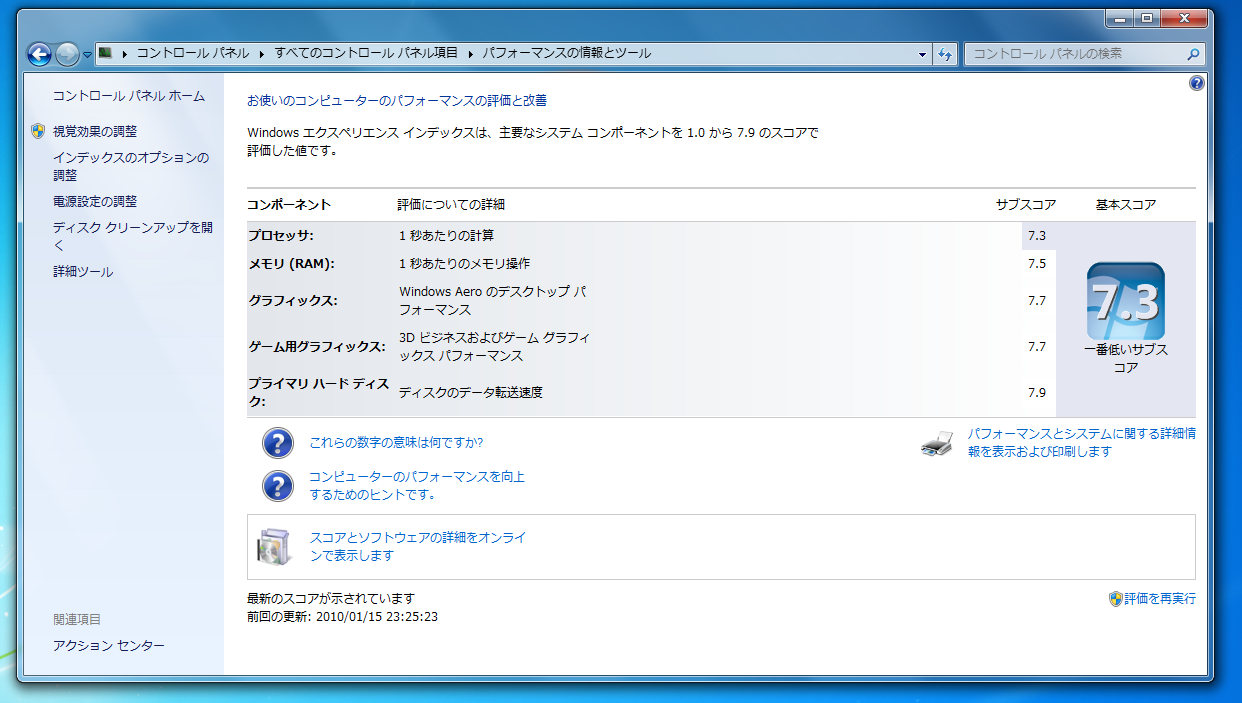The image size is (1242, 703).
Task: Click shield icon beside 視覚効果の調整
Action: point(38,131)
